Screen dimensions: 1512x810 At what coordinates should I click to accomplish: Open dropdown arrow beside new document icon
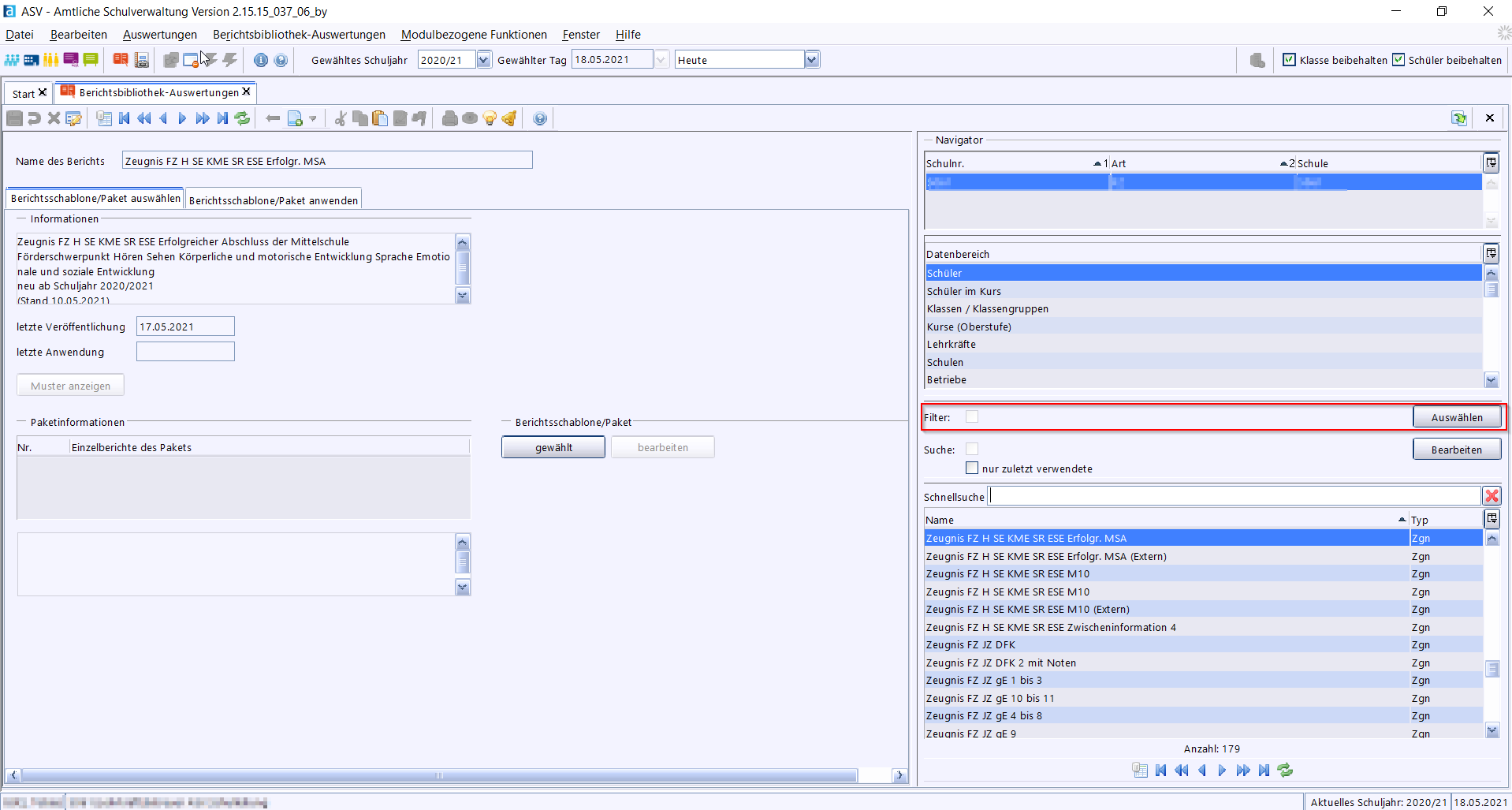313,119
